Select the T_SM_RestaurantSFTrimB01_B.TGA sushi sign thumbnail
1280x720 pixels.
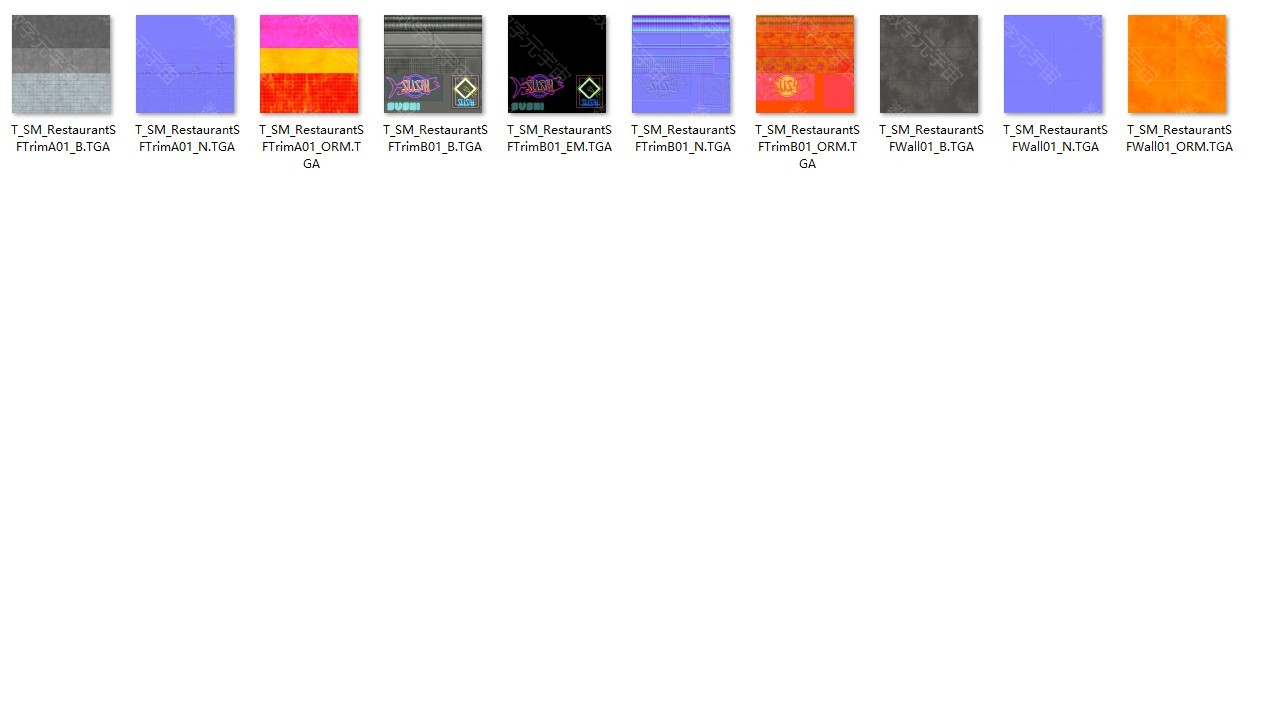click(x=433, y=64)
